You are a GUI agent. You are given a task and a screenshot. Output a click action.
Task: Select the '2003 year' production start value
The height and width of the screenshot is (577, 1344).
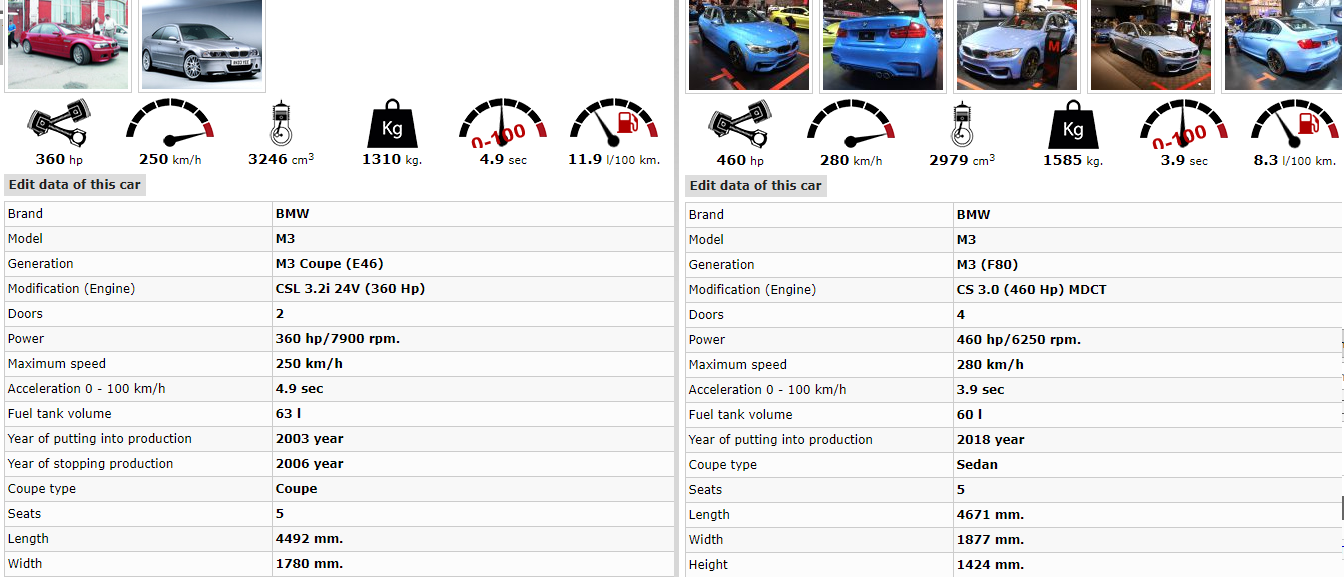click(310, 439)
